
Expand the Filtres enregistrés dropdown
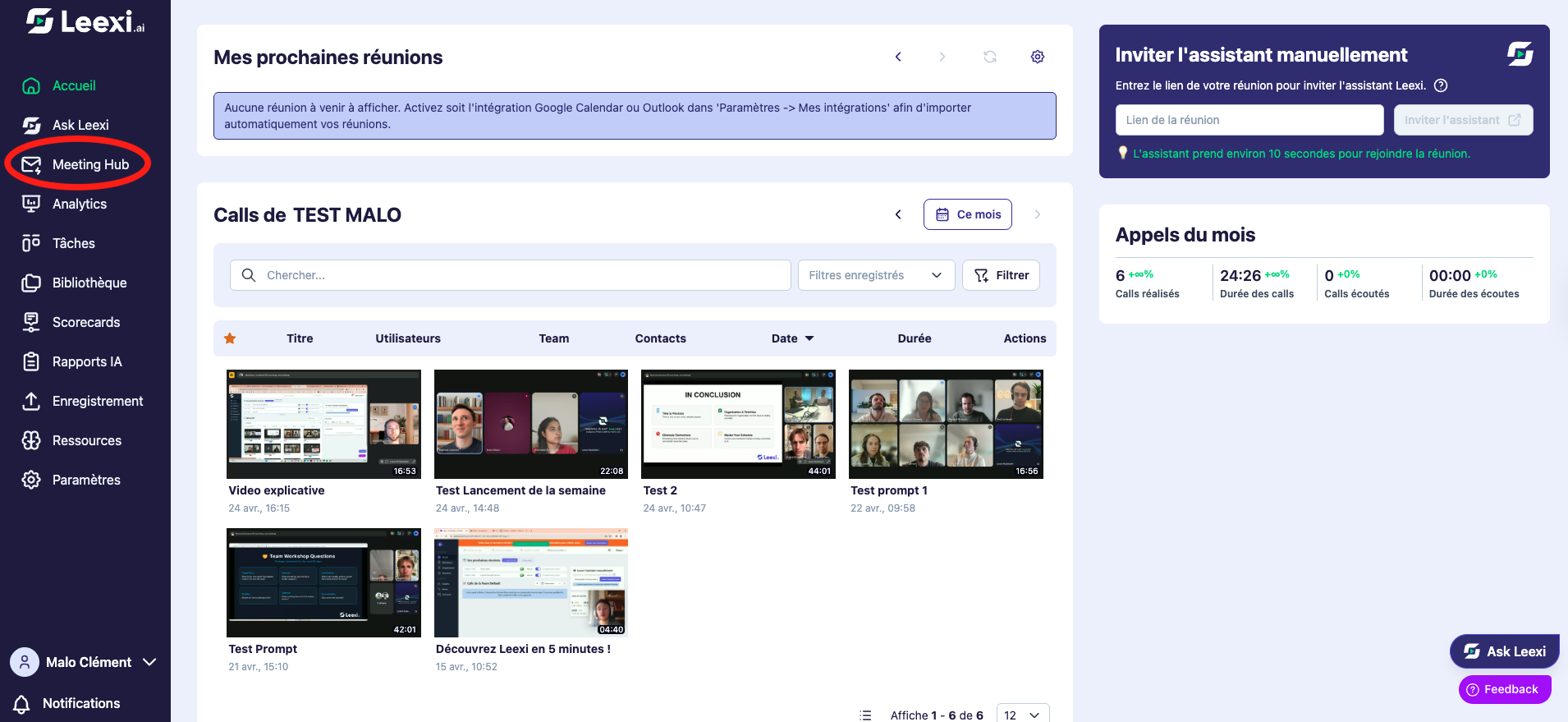pos(876,275)
